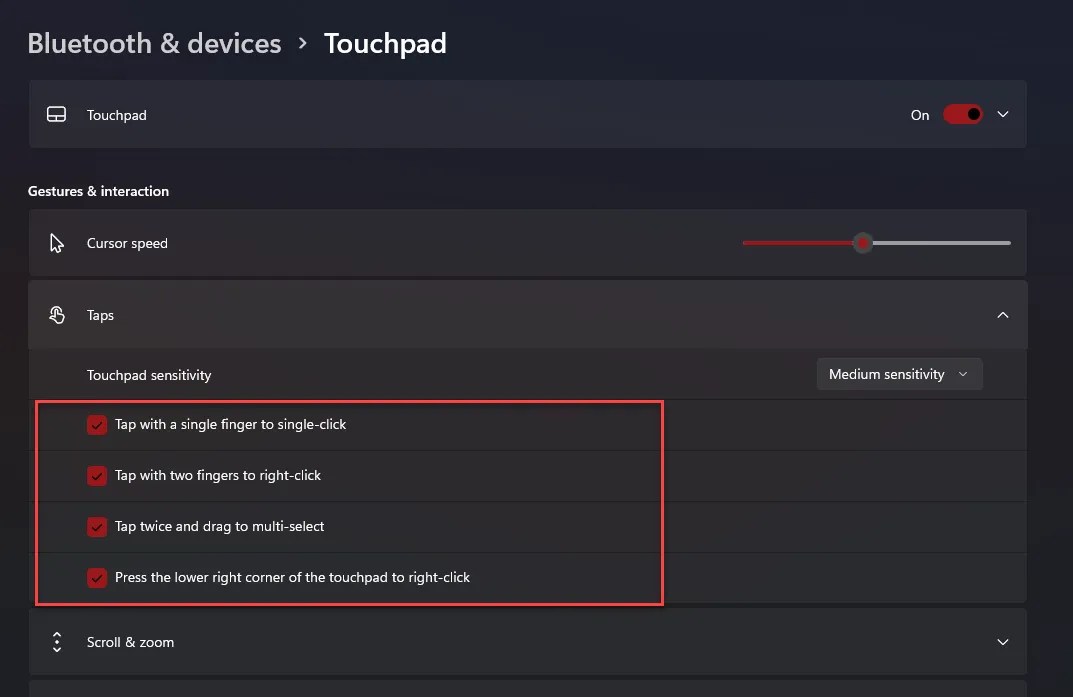Switch off the Touchpad toggle
The width and height of the screenshot is (1073, 697).
click(x=961, y=114)
